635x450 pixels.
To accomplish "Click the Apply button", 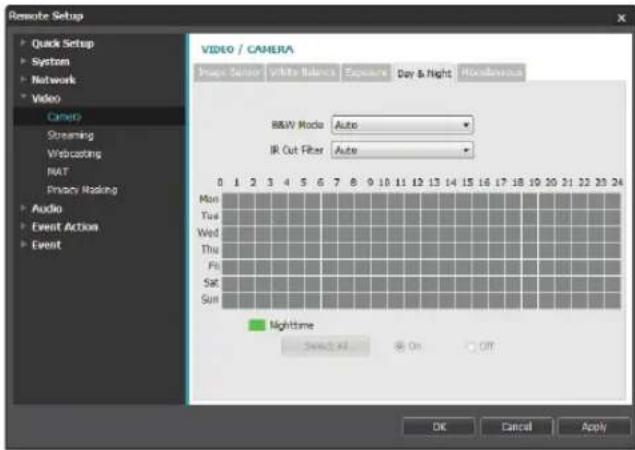I will point(594,427).
